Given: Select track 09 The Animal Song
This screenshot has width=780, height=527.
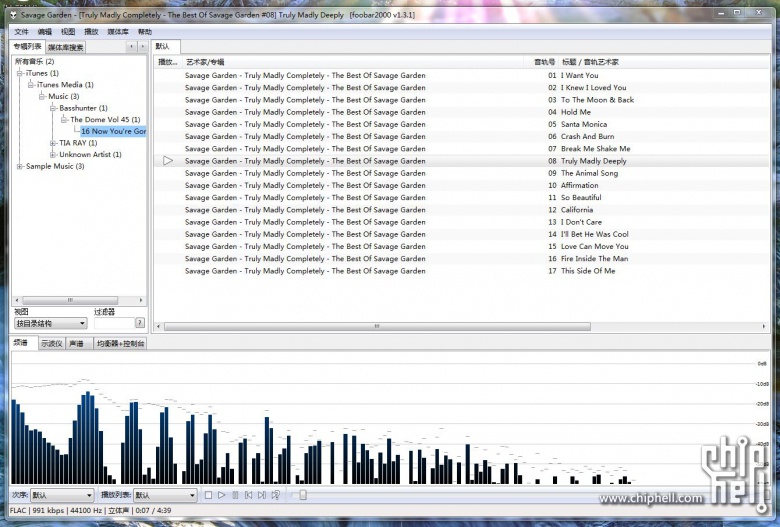Looking at the screenshot, I should pyautogui.click(x=461, y=173).
